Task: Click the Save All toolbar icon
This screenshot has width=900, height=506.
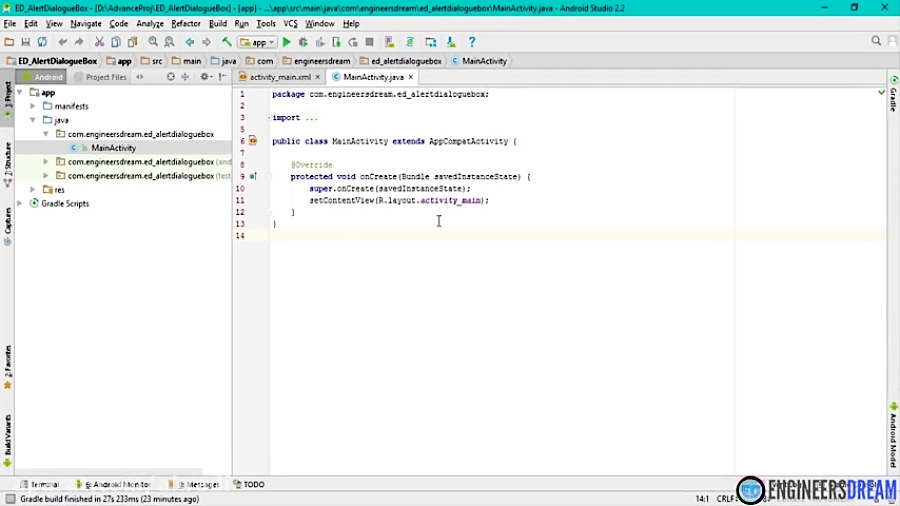Action: click(26, 42)
